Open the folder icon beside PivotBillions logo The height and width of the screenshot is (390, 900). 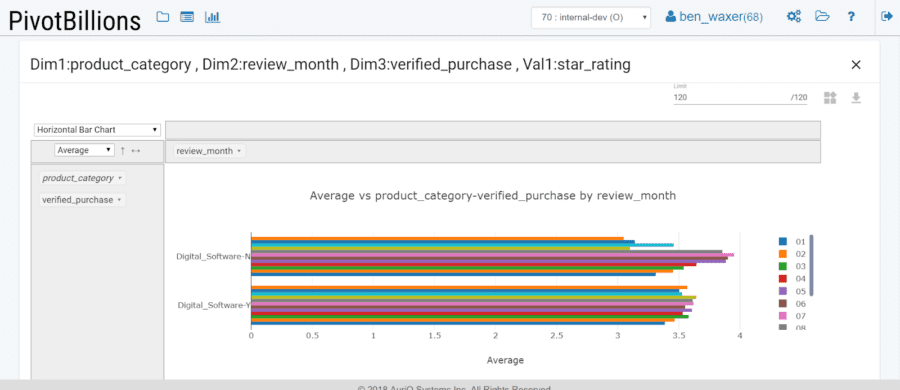(163, 17)
